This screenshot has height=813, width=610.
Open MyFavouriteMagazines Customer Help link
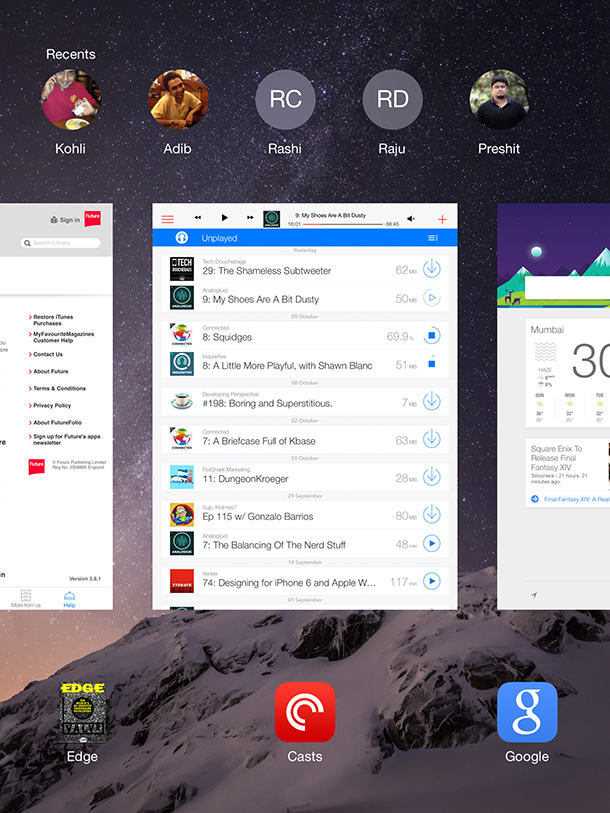[x=64, y=337]
